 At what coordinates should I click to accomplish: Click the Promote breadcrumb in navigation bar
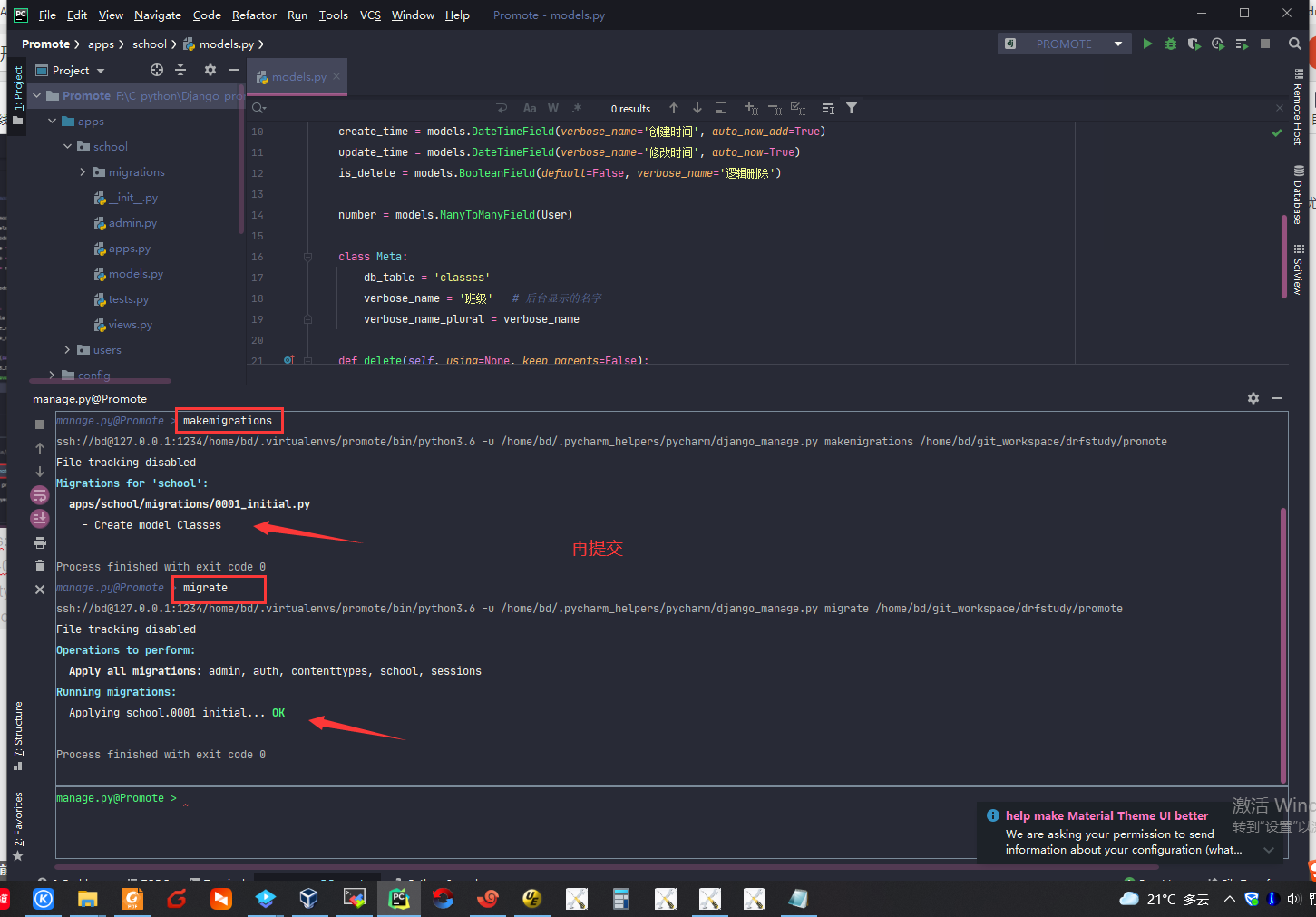[45, 44]
